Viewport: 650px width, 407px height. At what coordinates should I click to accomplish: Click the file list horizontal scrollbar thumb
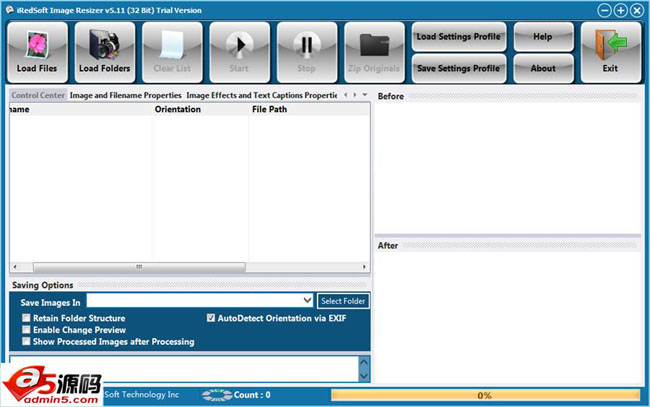click(139, 267)
